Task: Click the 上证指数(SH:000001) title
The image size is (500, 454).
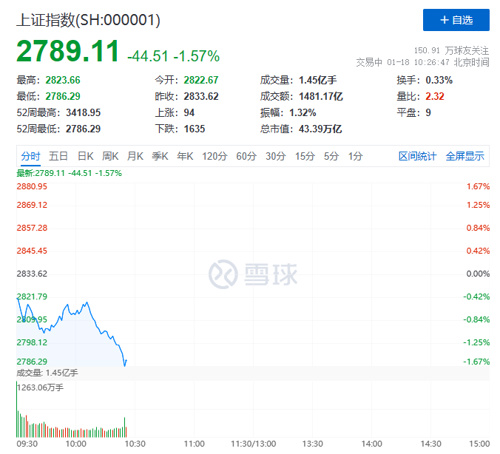Action: (88, 20)
